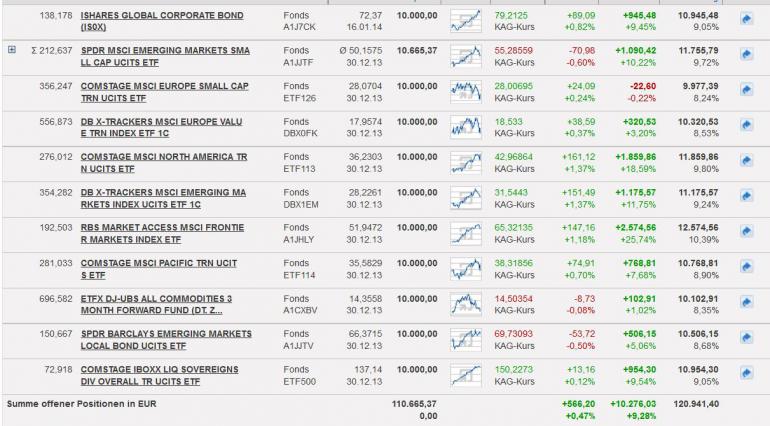Expand the SPDR MSCI Emerging Markets position
Viewport: 770px width, 426px height.
click(12, 48)
